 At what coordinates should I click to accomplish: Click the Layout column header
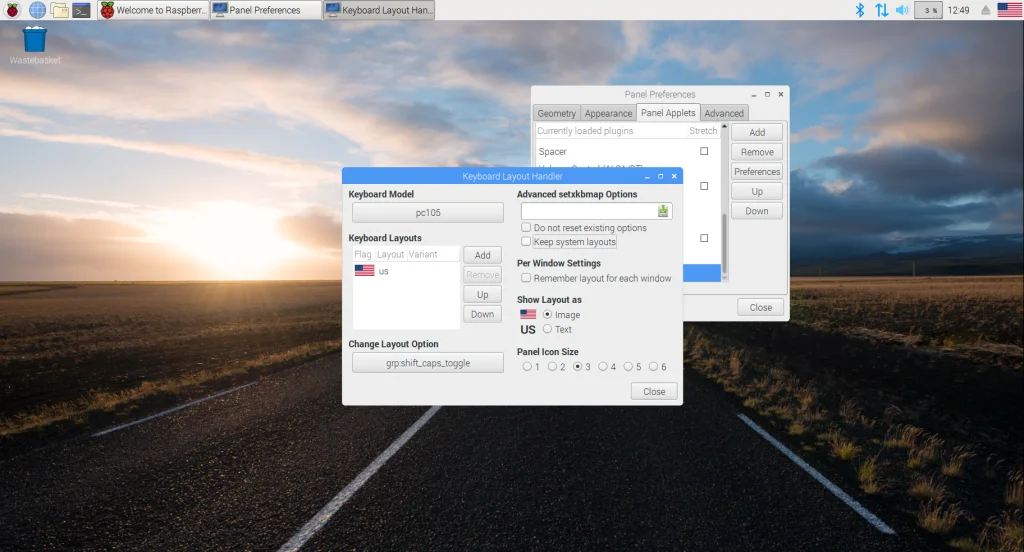pos(391,254)
